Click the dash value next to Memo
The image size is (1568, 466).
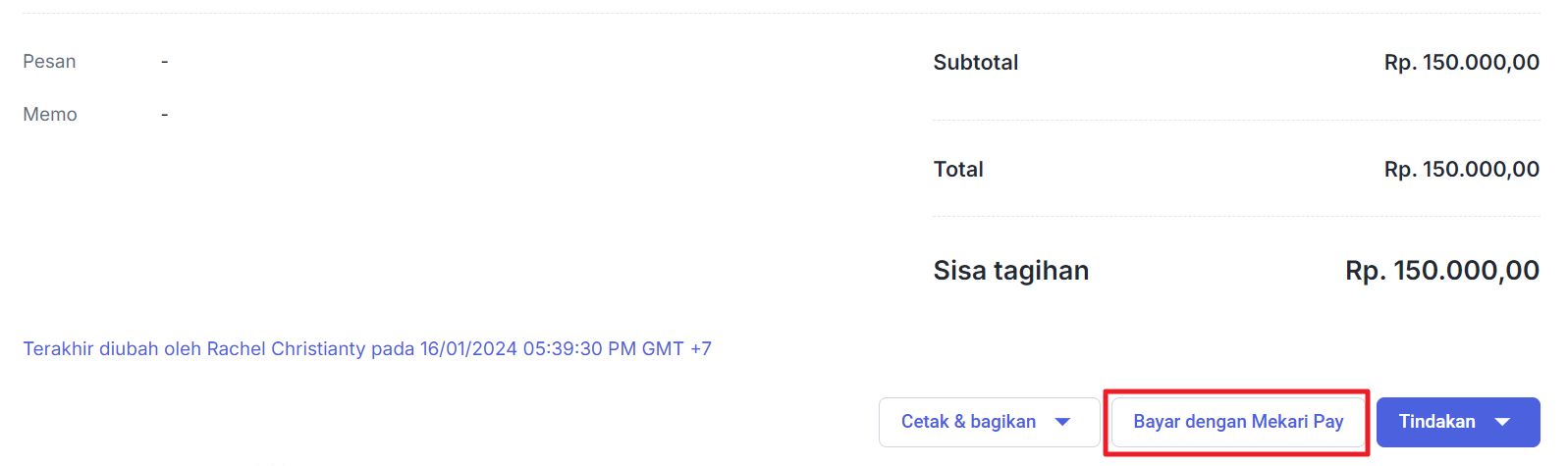(x=165, y=115)
